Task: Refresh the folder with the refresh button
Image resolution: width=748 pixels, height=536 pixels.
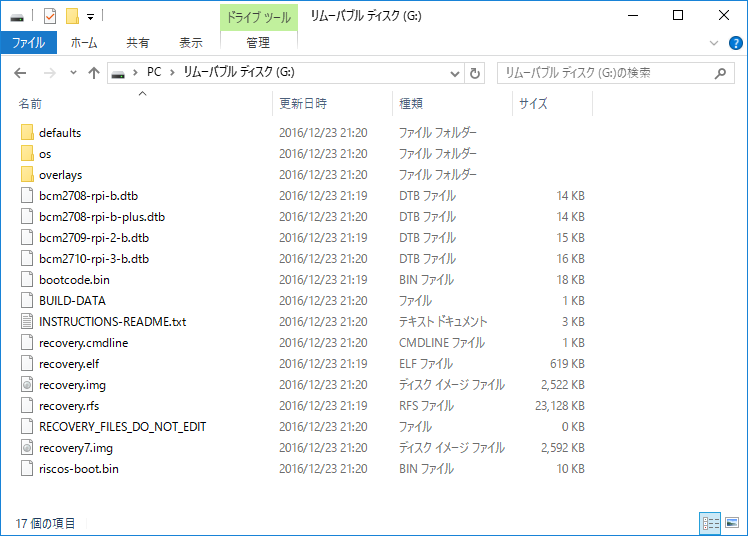Action: [x=475, y=73]
